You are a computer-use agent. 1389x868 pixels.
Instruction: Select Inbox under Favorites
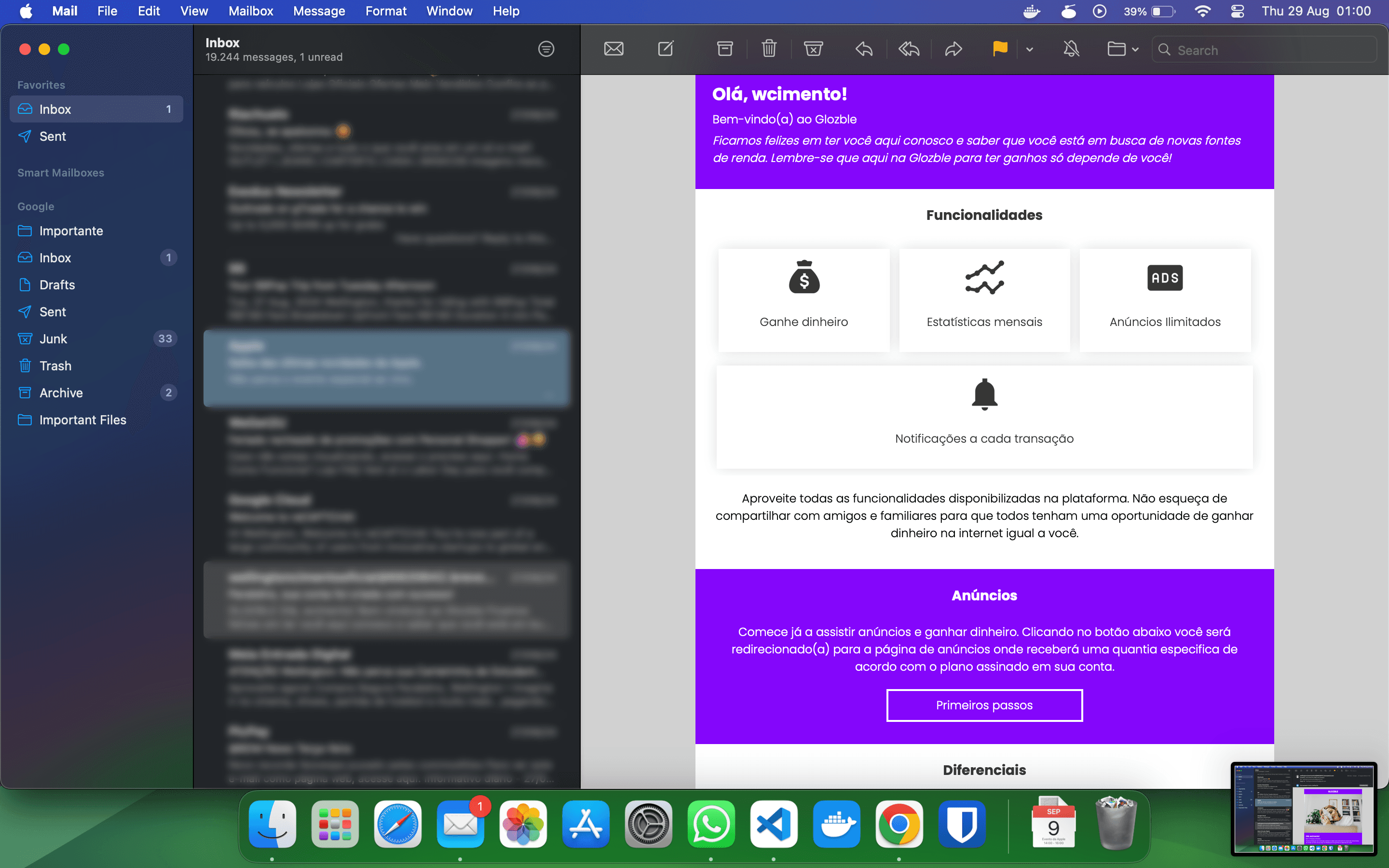click(x=96, y=109)
